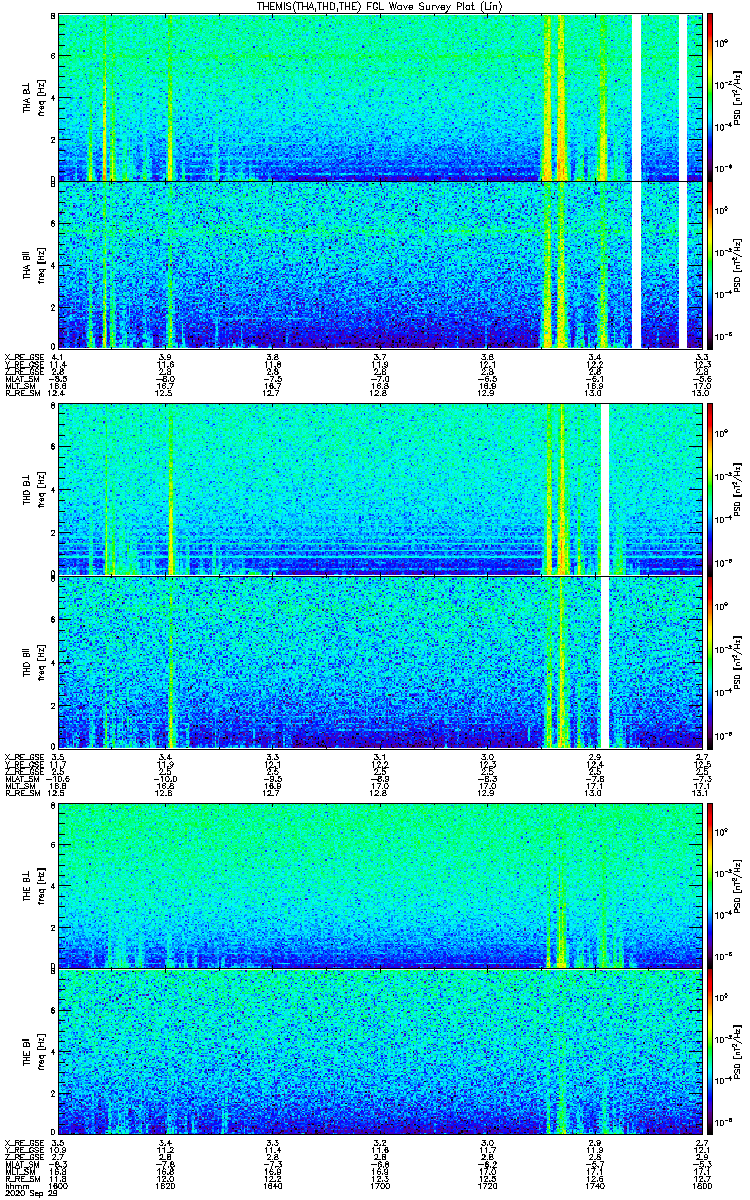Select the THD B-perpendicular spectrogram panel
The height and width of the screenshot is (1200, 750).
click(x=381, y=491)
